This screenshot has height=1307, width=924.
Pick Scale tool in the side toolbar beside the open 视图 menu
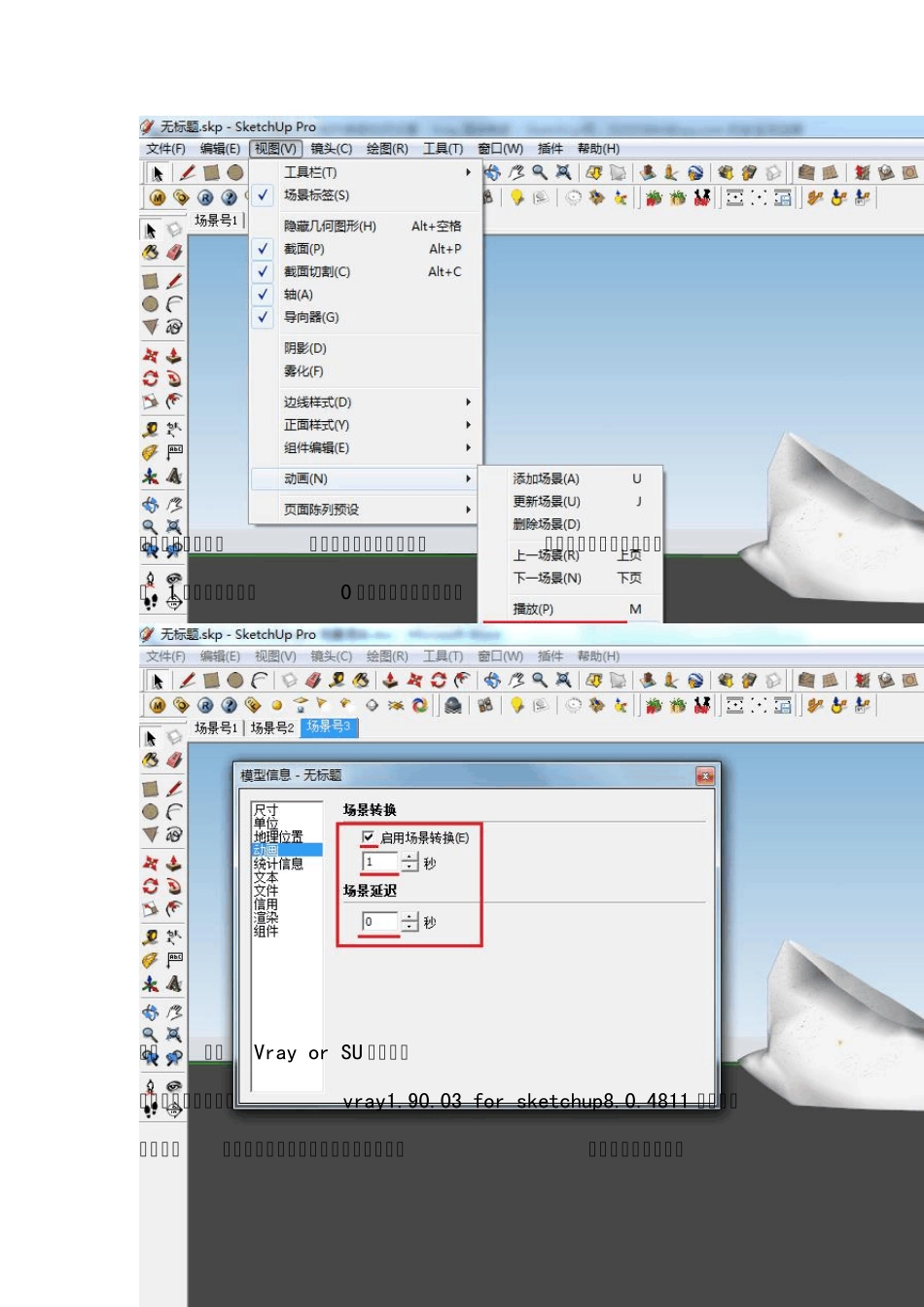coord(151,401)
